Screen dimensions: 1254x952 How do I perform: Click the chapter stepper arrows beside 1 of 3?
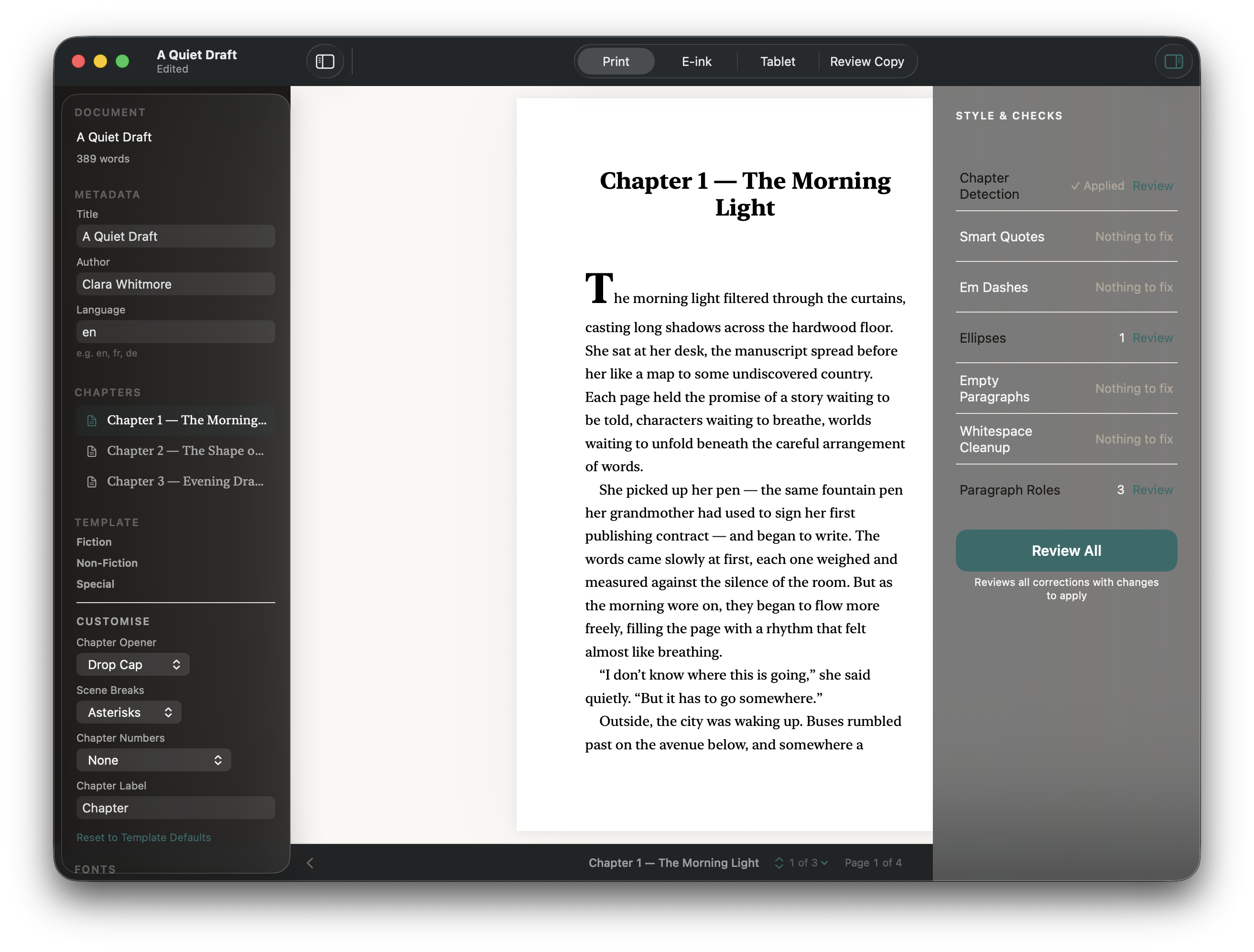pos(779,863)
